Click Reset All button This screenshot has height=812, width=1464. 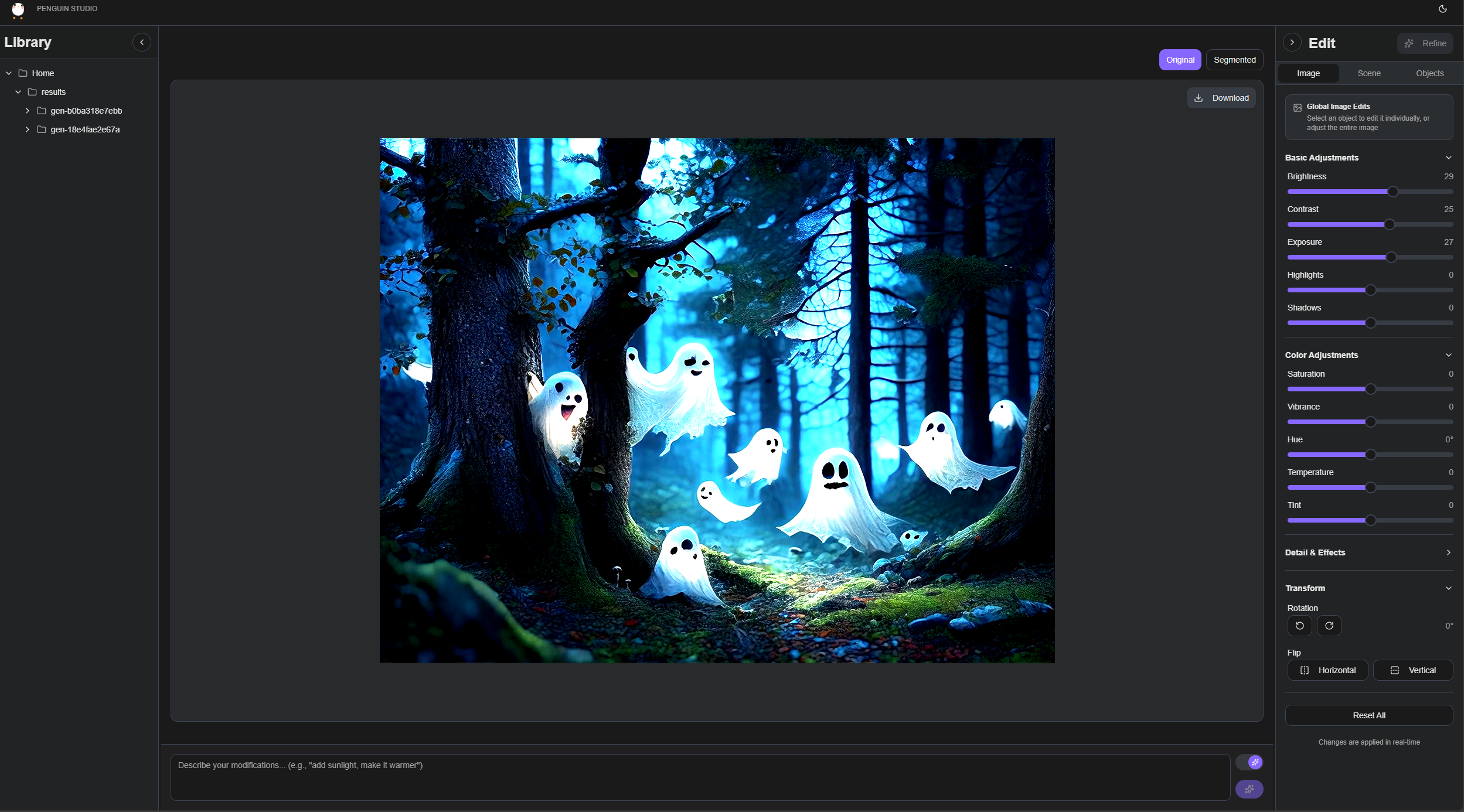click(1368, 715)
